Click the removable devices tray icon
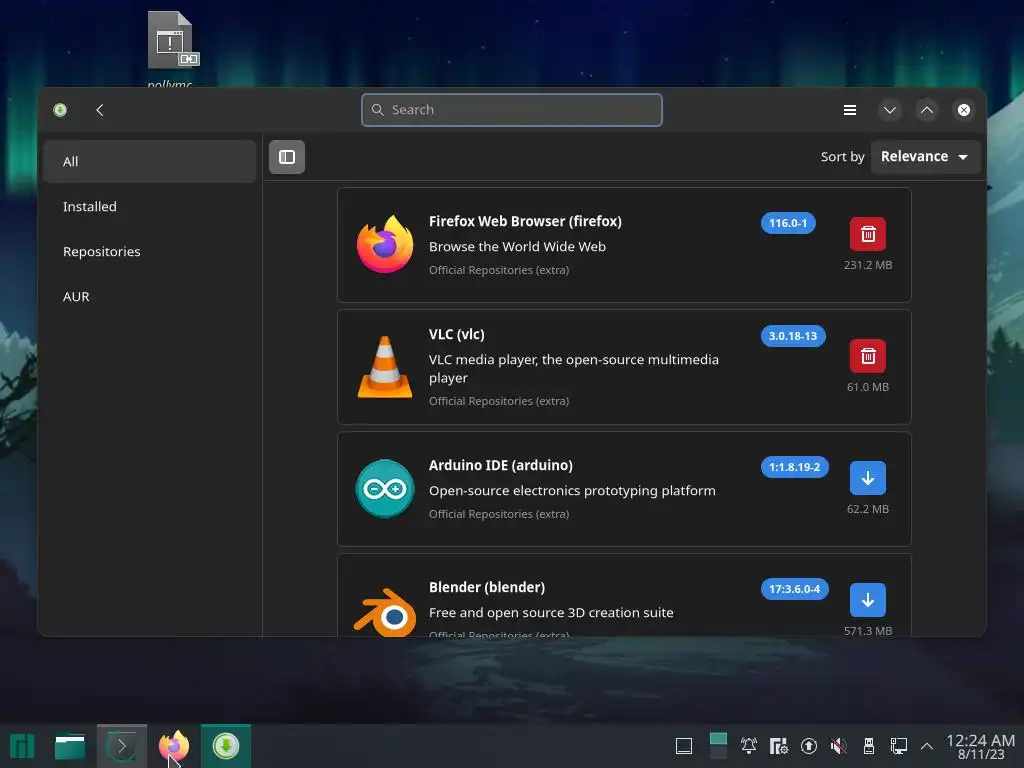This screenshot has width=1024, height=768. tap(869, 746)
